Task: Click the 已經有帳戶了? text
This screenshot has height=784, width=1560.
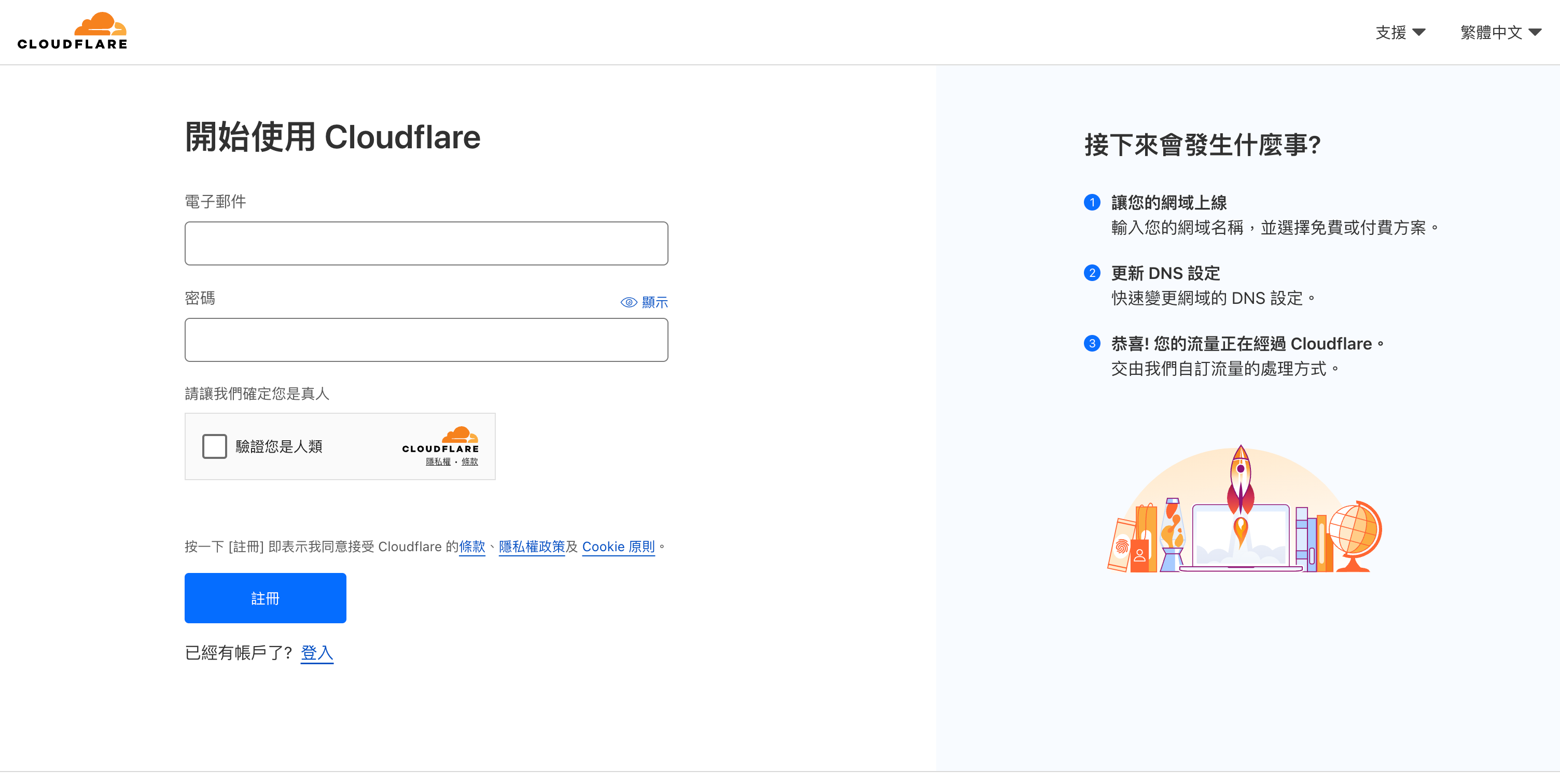Action: coord(239,653)
